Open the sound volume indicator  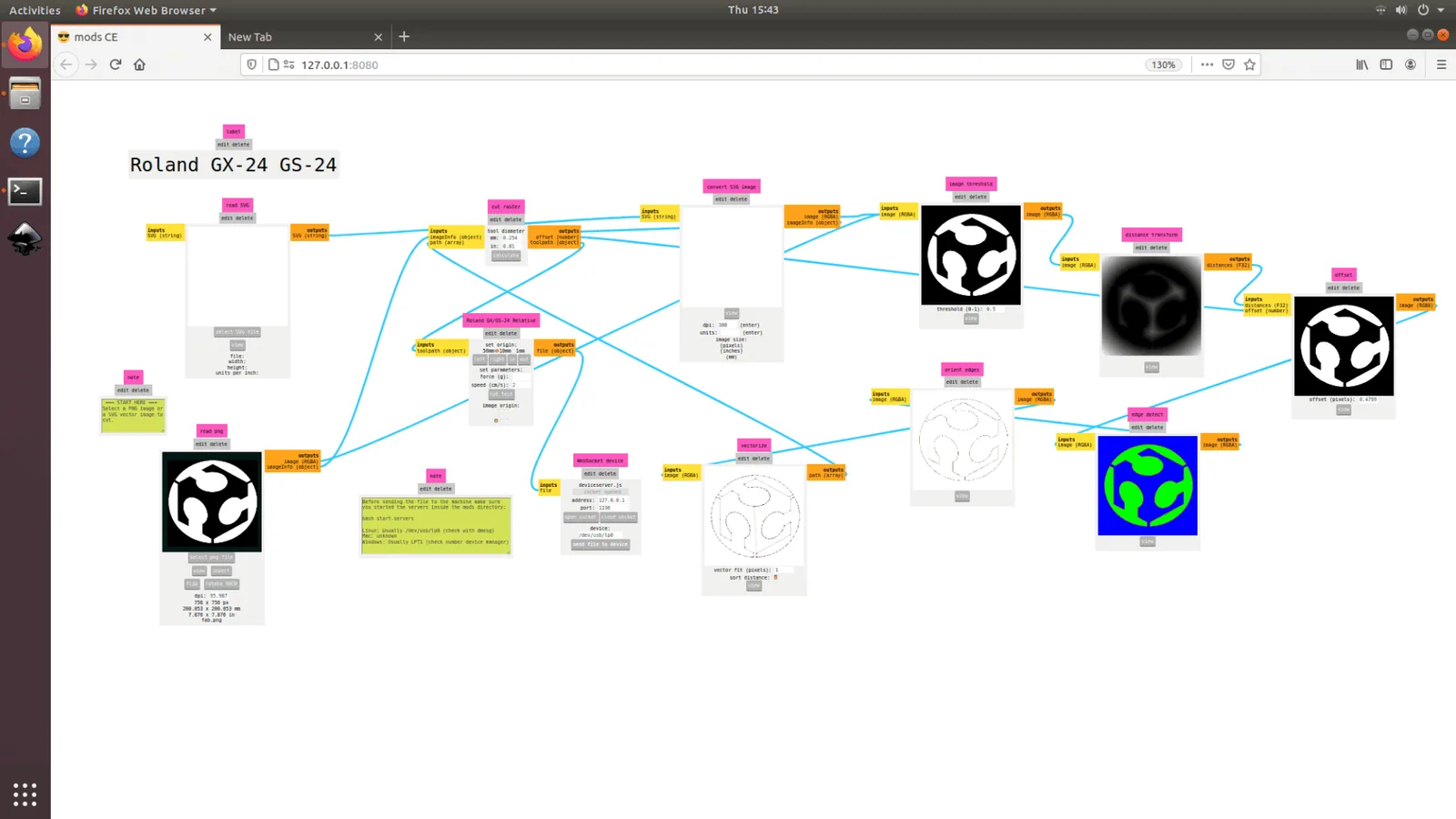(x=1401, y=10)
